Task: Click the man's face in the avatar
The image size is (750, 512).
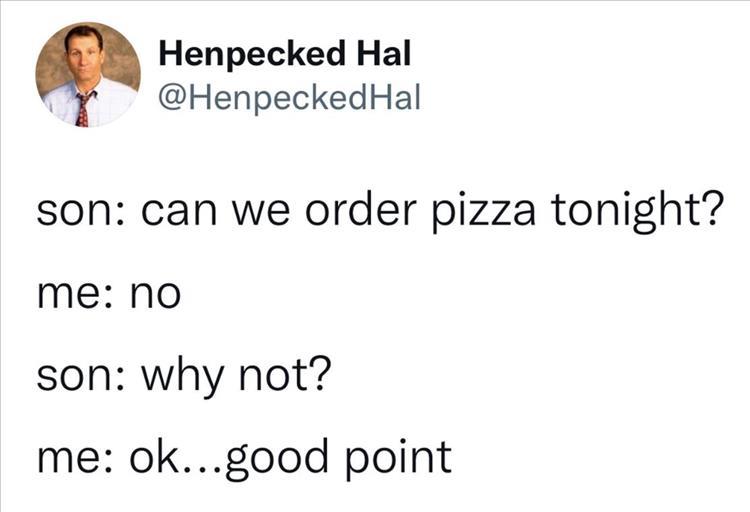Action: [x=84, y=55]
